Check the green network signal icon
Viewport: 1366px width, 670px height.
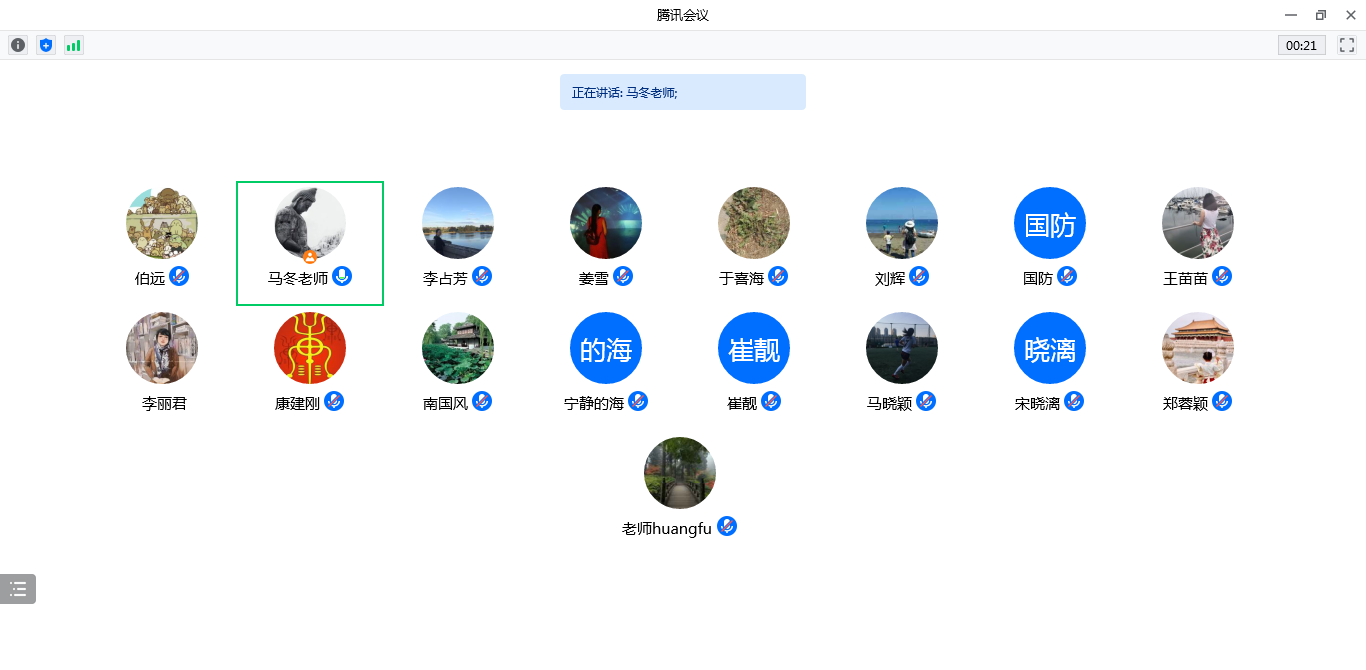point(74,45)
